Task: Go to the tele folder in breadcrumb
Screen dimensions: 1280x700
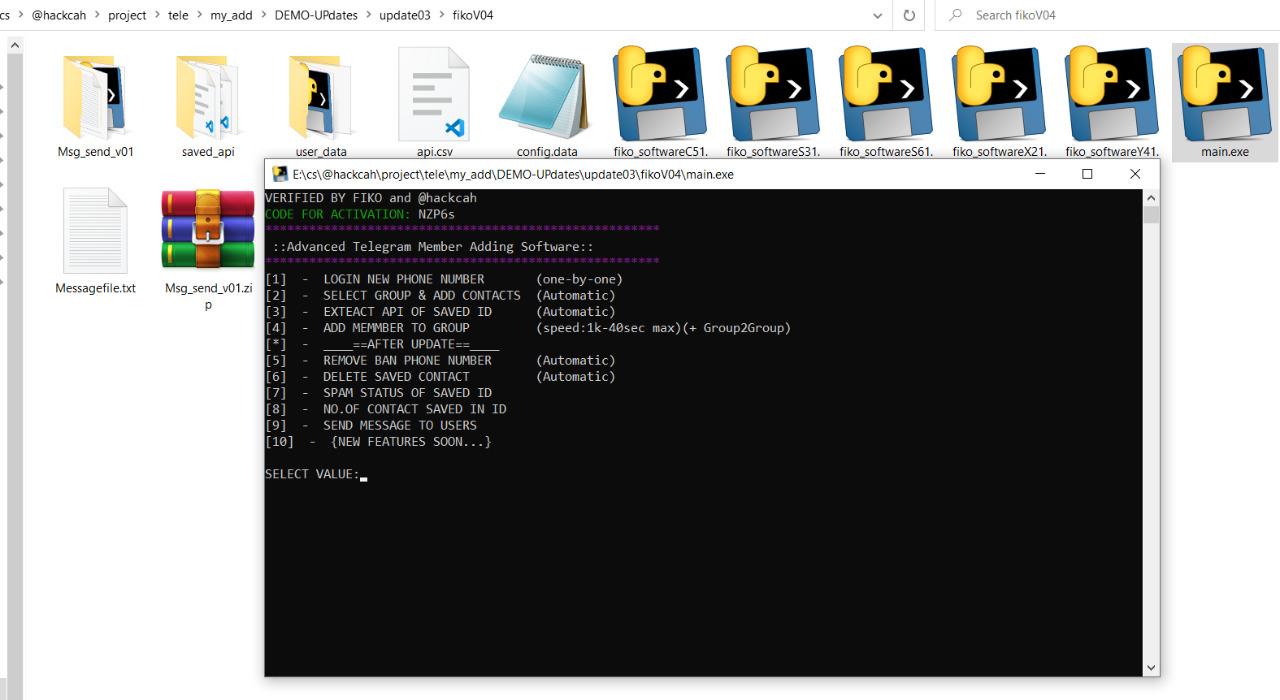Action: 178,15
